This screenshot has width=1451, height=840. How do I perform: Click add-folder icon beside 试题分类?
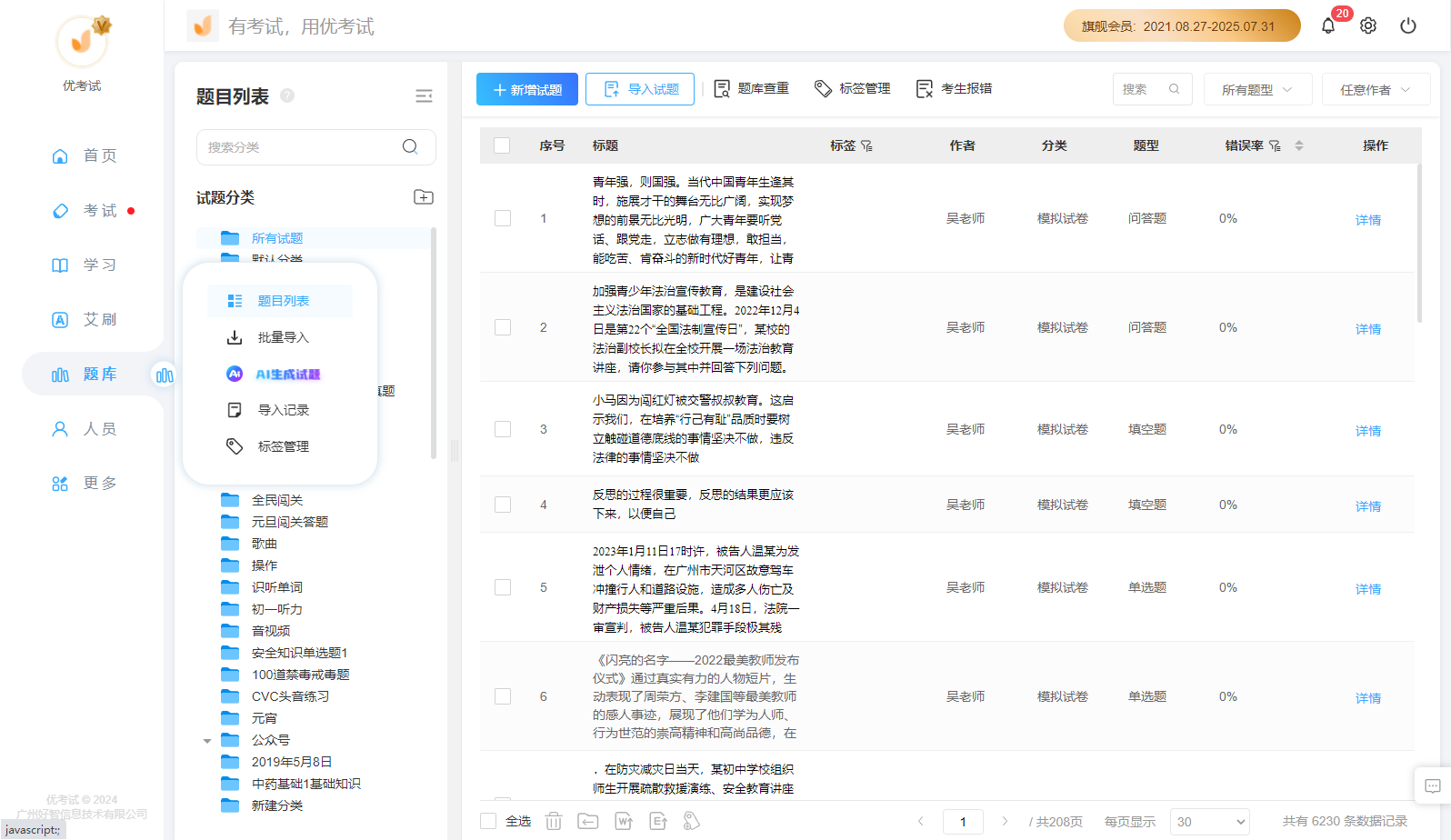[424, 197]
